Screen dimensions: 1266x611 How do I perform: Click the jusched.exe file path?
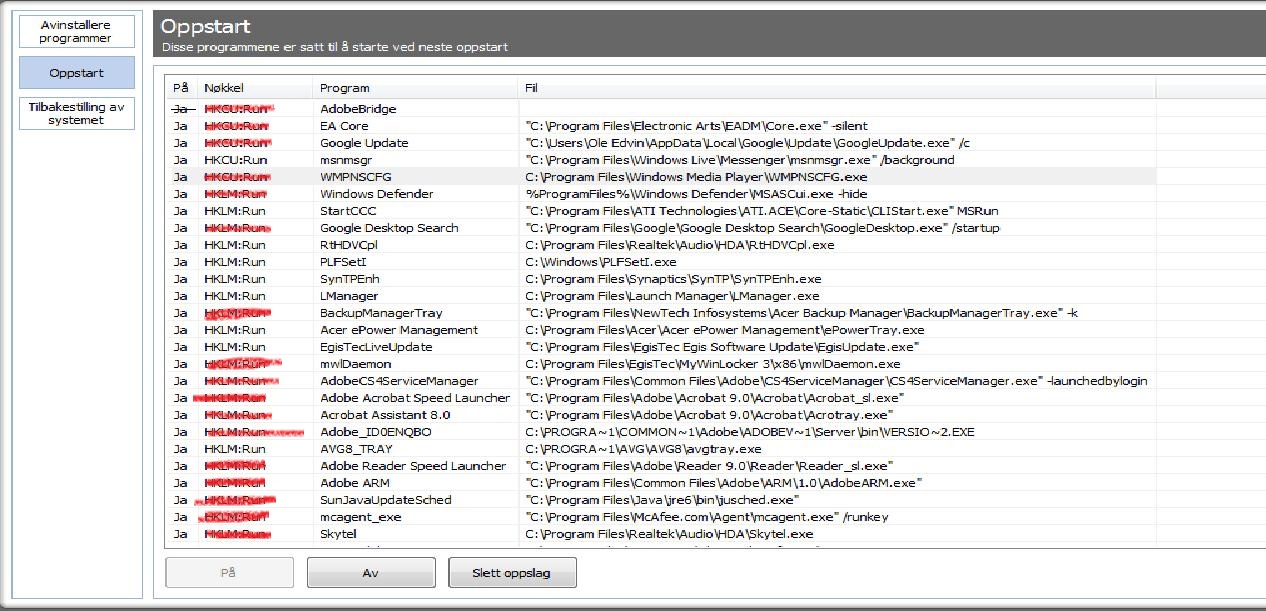click(662, 500)
